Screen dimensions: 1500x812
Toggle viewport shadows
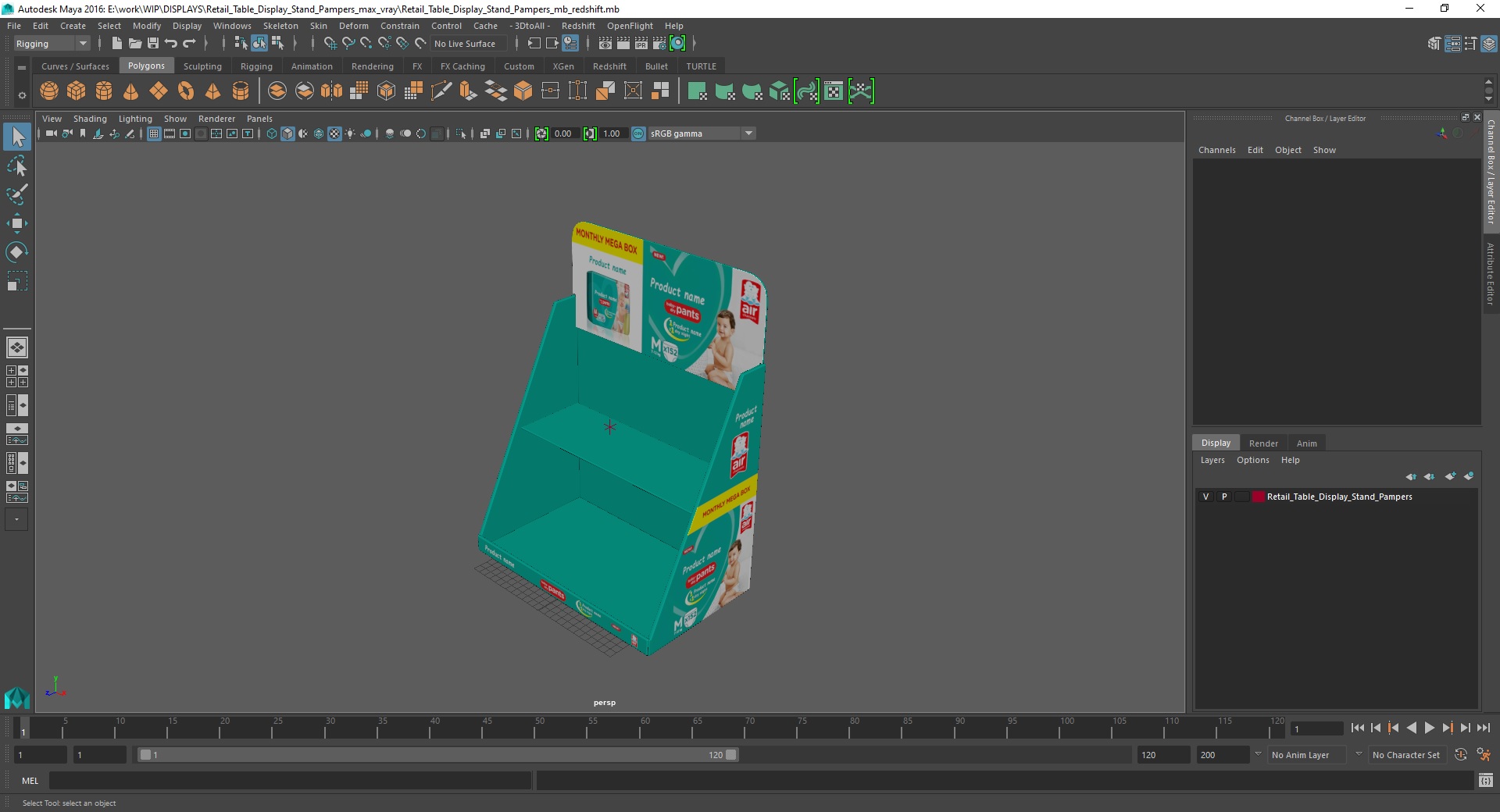366,134
